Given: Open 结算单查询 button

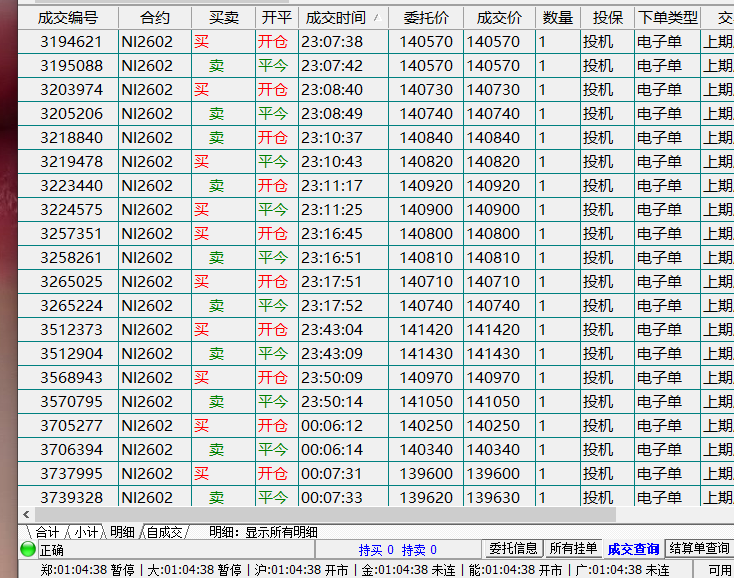Looking at the screenshot, I should (x=699, y=549).
